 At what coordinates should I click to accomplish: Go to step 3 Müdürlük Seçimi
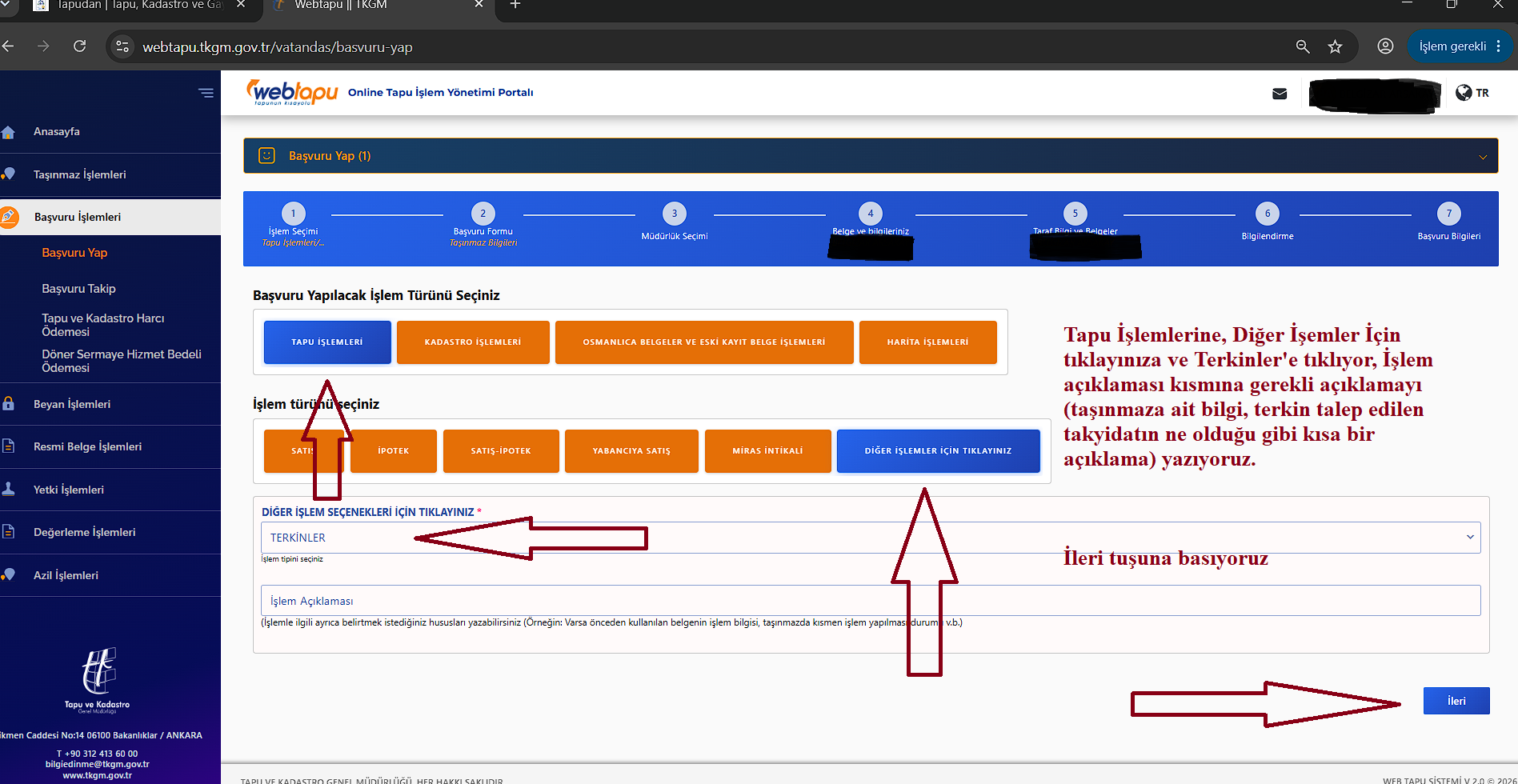pyautogui.click(x=675, y=214)
